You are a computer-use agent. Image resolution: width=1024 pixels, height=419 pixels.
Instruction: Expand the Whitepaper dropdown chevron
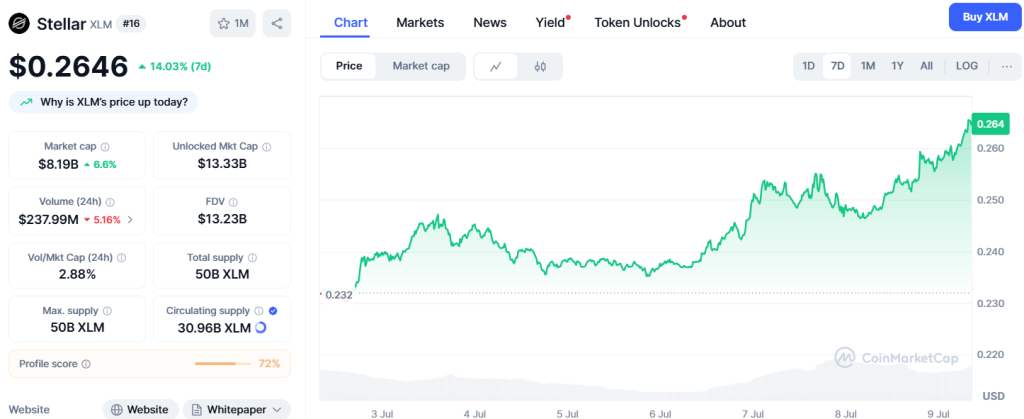pyautogui.click(x=278, y=410)
